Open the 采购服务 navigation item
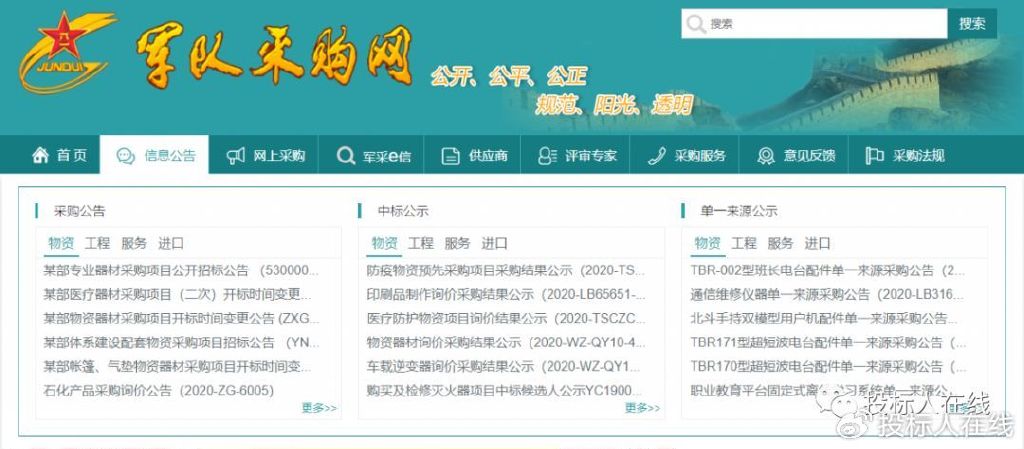 686,155
